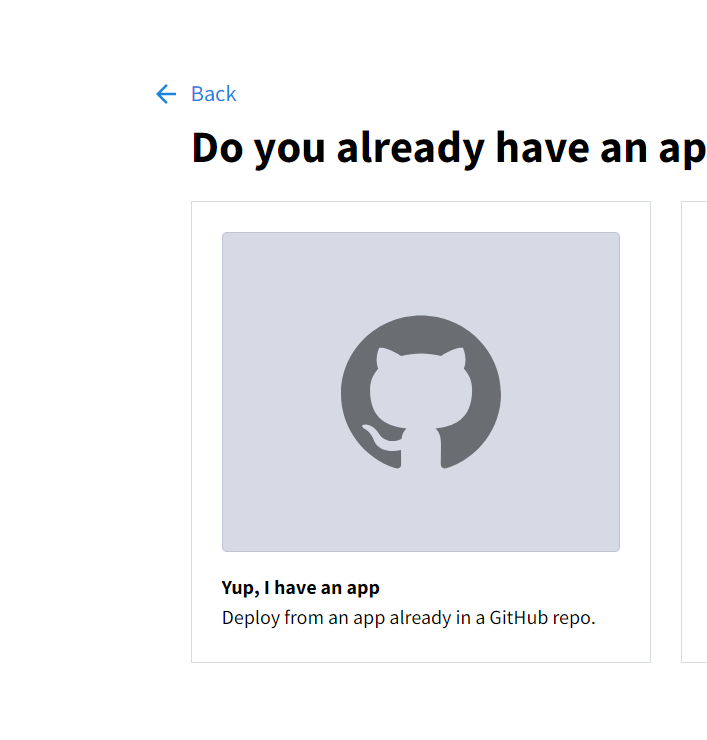Image resolution: width=707 pixels, height=740 pixels.
Task: Click "Deploy from an app already in a GitHub repo."
Action: [409, 618]
